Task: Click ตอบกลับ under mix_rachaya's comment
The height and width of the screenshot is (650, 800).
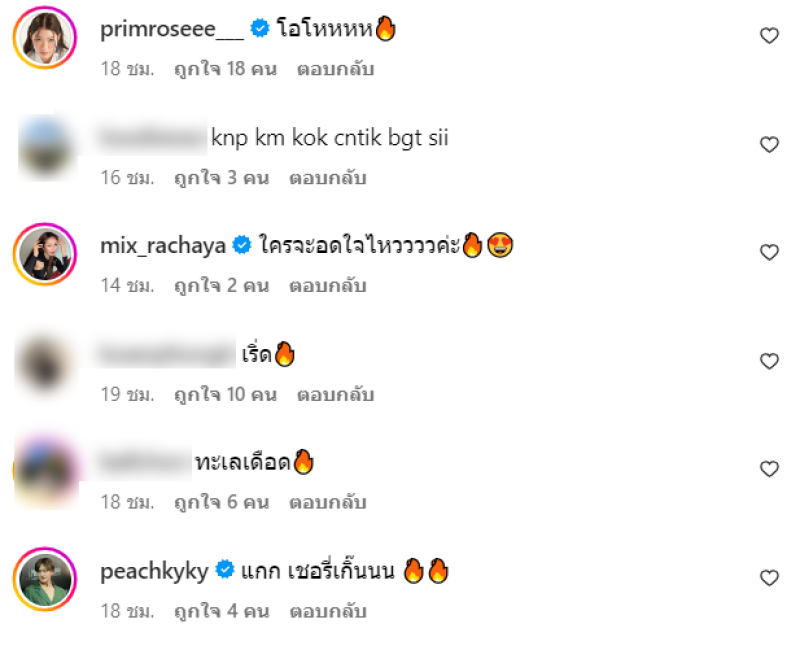Action: click(x=328, y=286)
